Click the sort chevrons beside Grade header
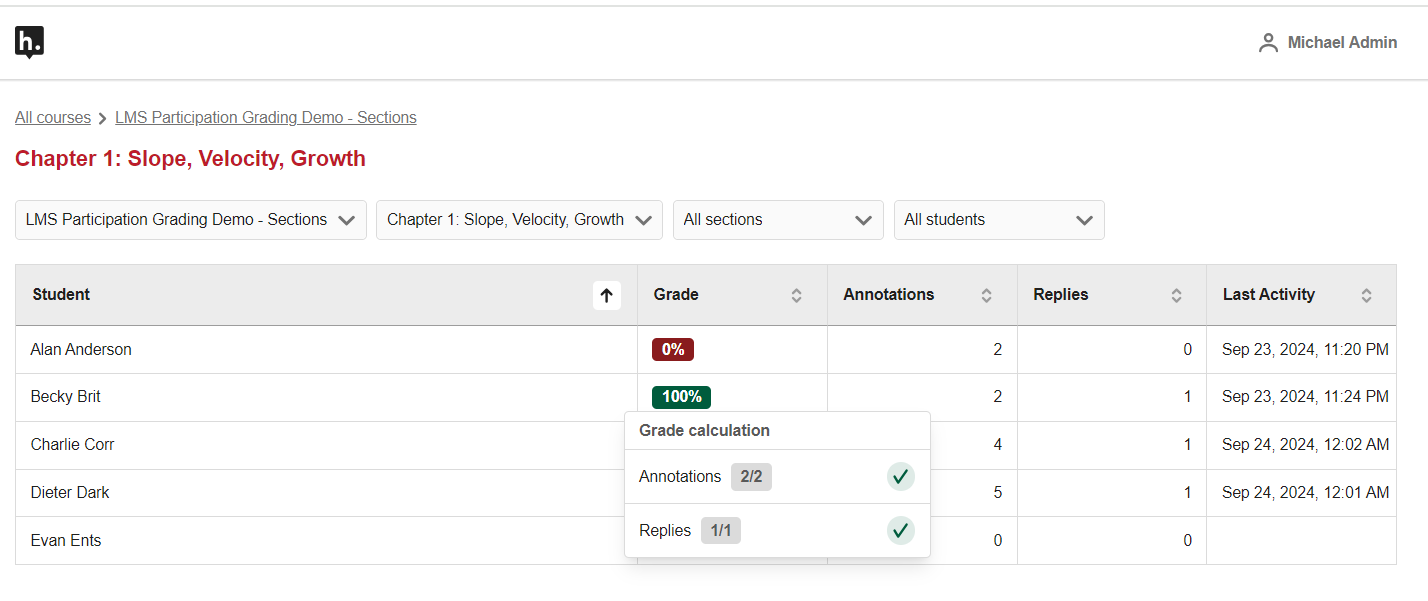 click(x=796, y=295)
